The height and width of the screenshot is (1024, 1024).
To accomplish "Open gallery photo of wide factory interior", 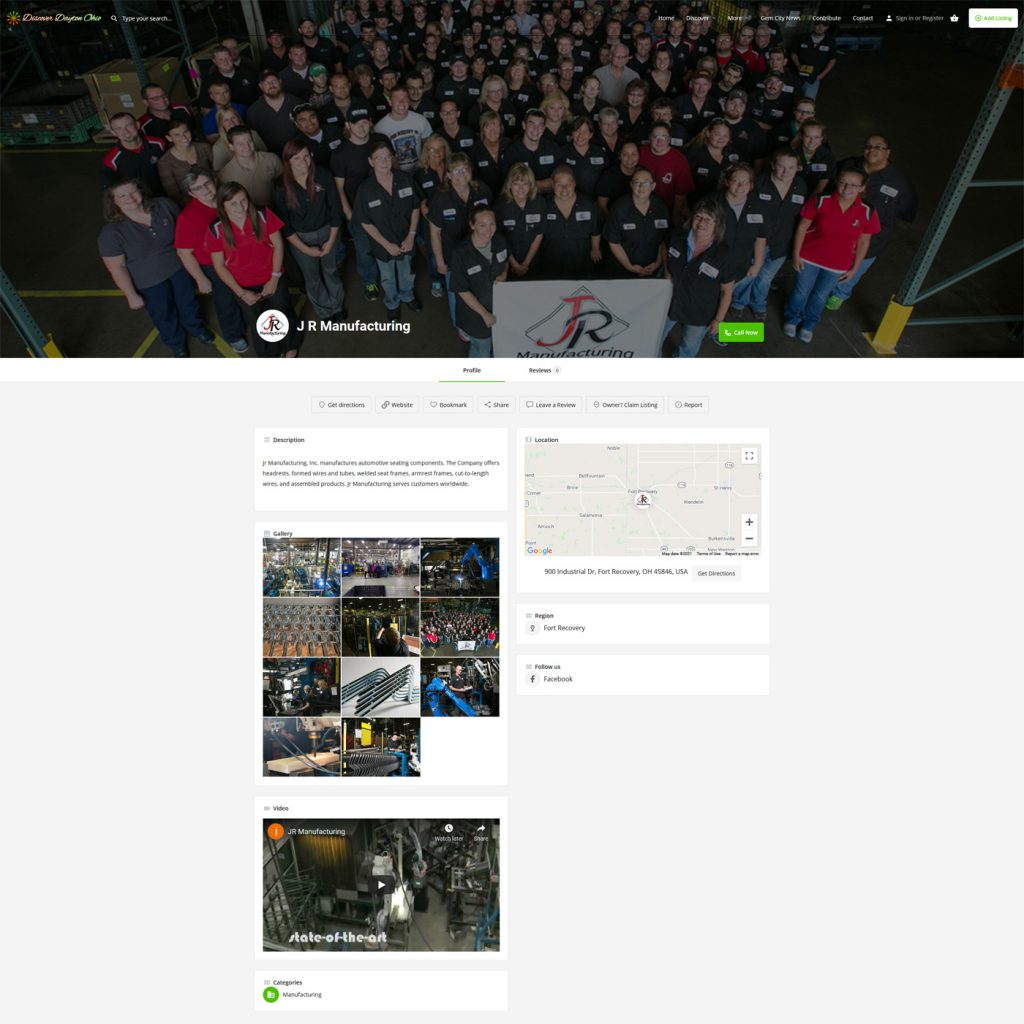I will pyautogui.click(x=381, y=567).
